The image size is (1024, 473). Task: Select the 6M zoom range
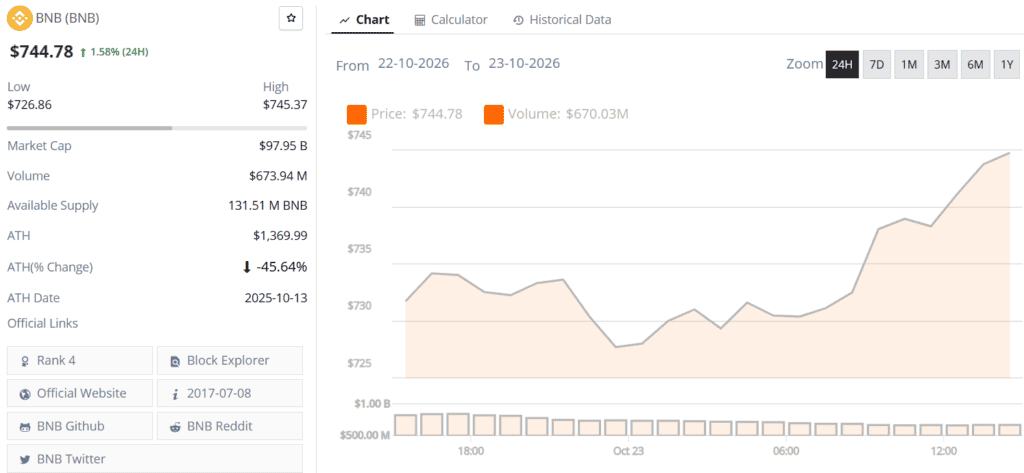[x=975, y=65]
